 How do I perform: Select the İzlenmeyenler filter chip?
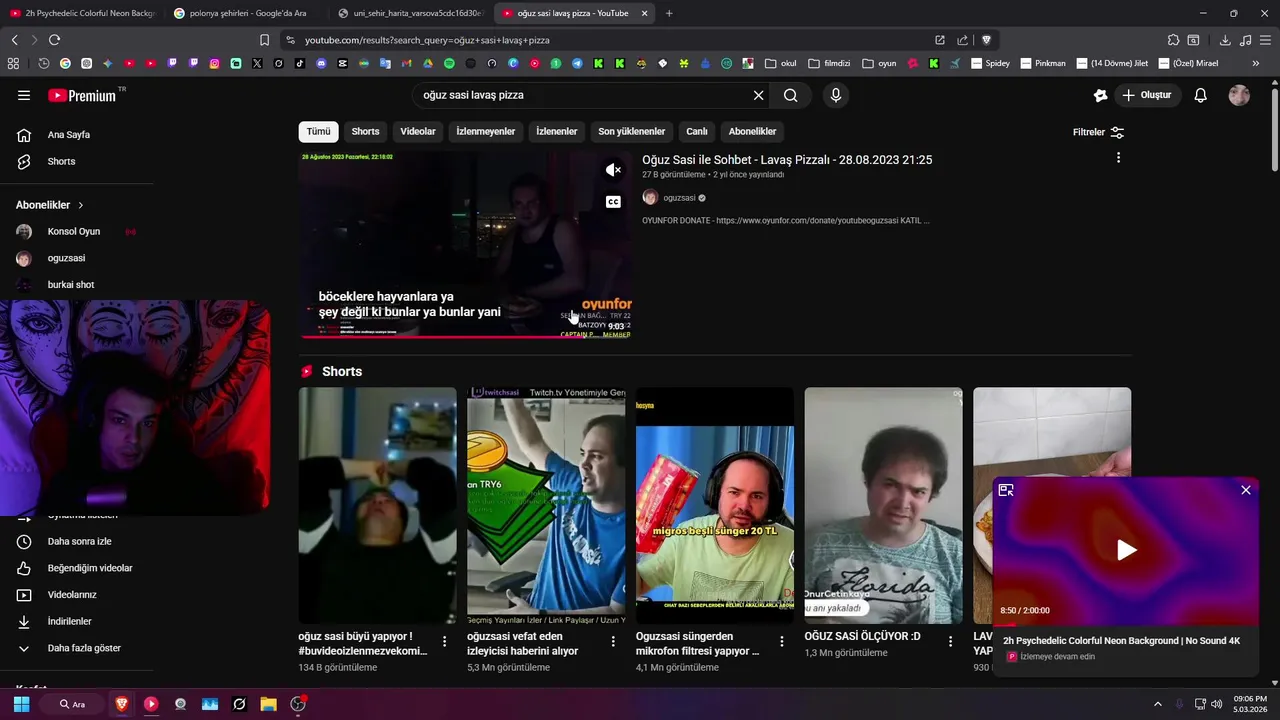click(486, 131)
